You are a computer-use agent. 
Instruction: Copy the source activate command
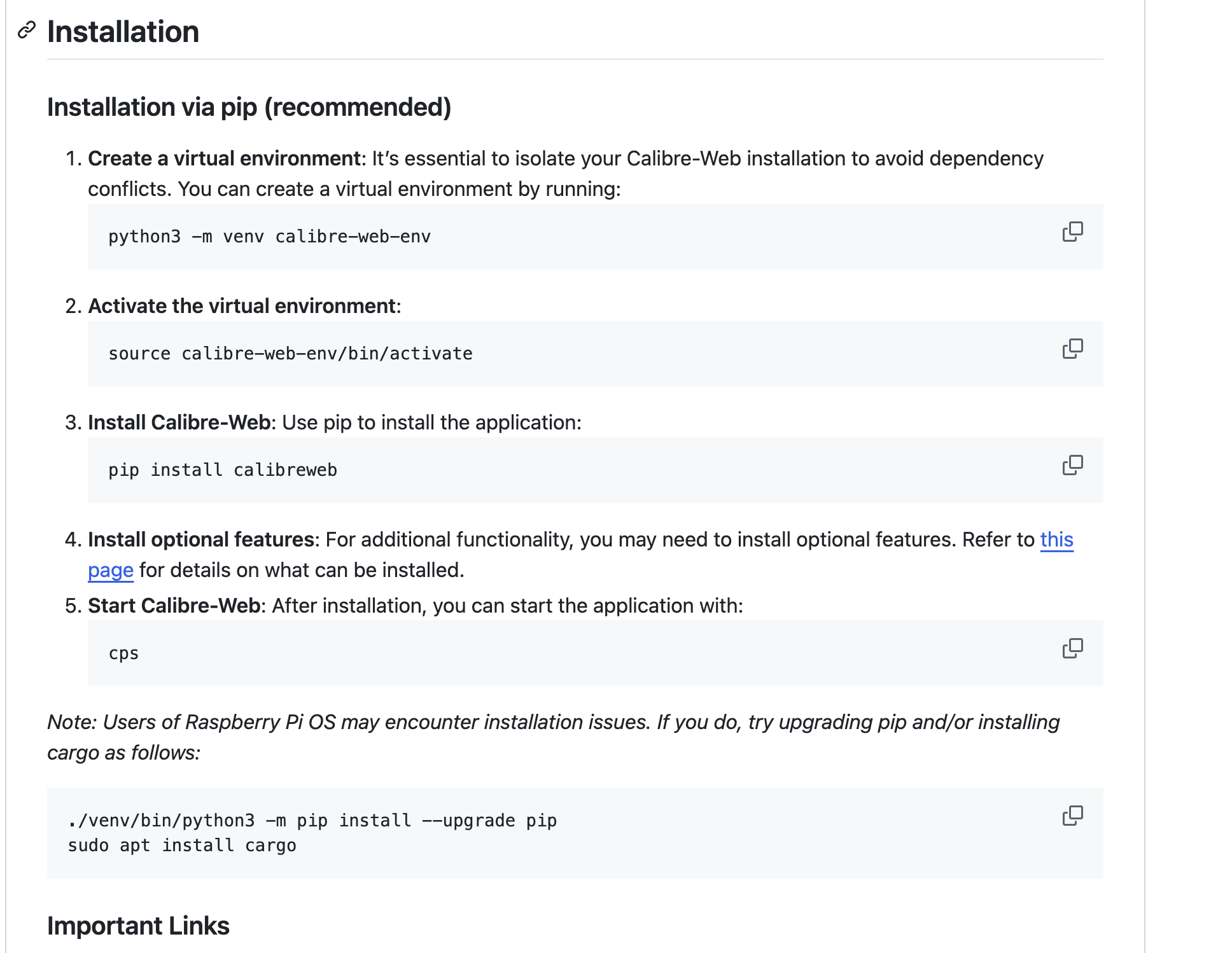(1072, 349)
